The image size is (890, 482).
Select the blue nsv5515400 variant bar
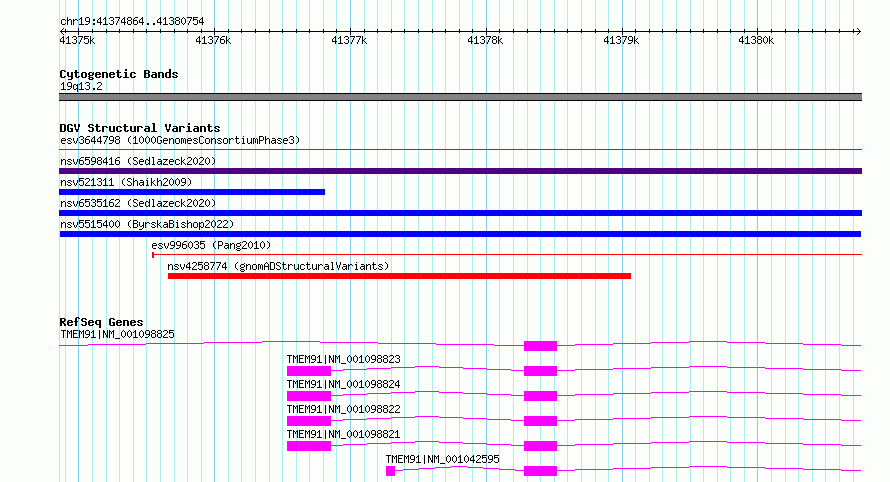click(x=460, y=234)
